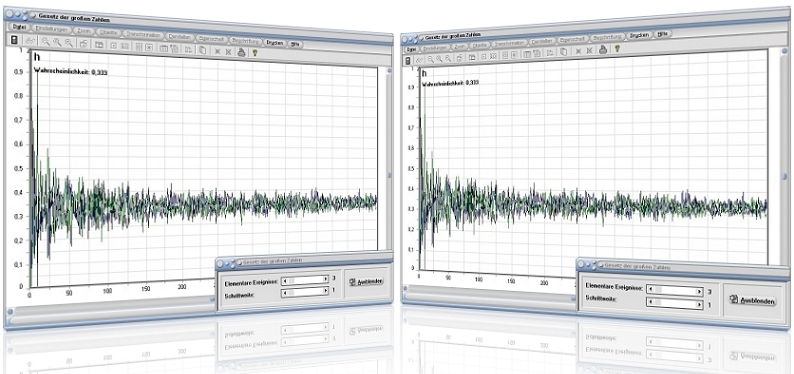794x374 pixels.
Task: Increase Elementare Ereignisse with right arrow, left dialog
Action: coord(326,279)
